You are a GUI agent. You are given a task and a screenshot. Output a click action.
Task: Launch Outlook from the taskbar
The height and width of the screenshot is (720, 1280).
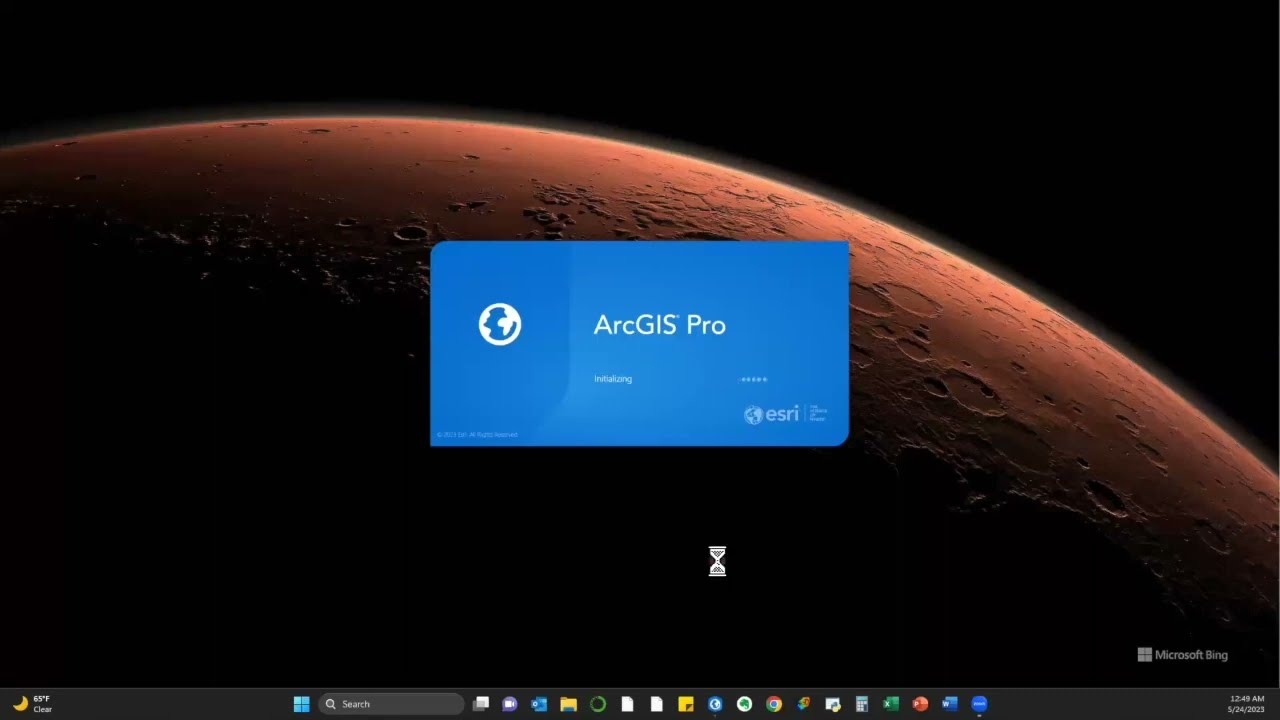(539, 704)
